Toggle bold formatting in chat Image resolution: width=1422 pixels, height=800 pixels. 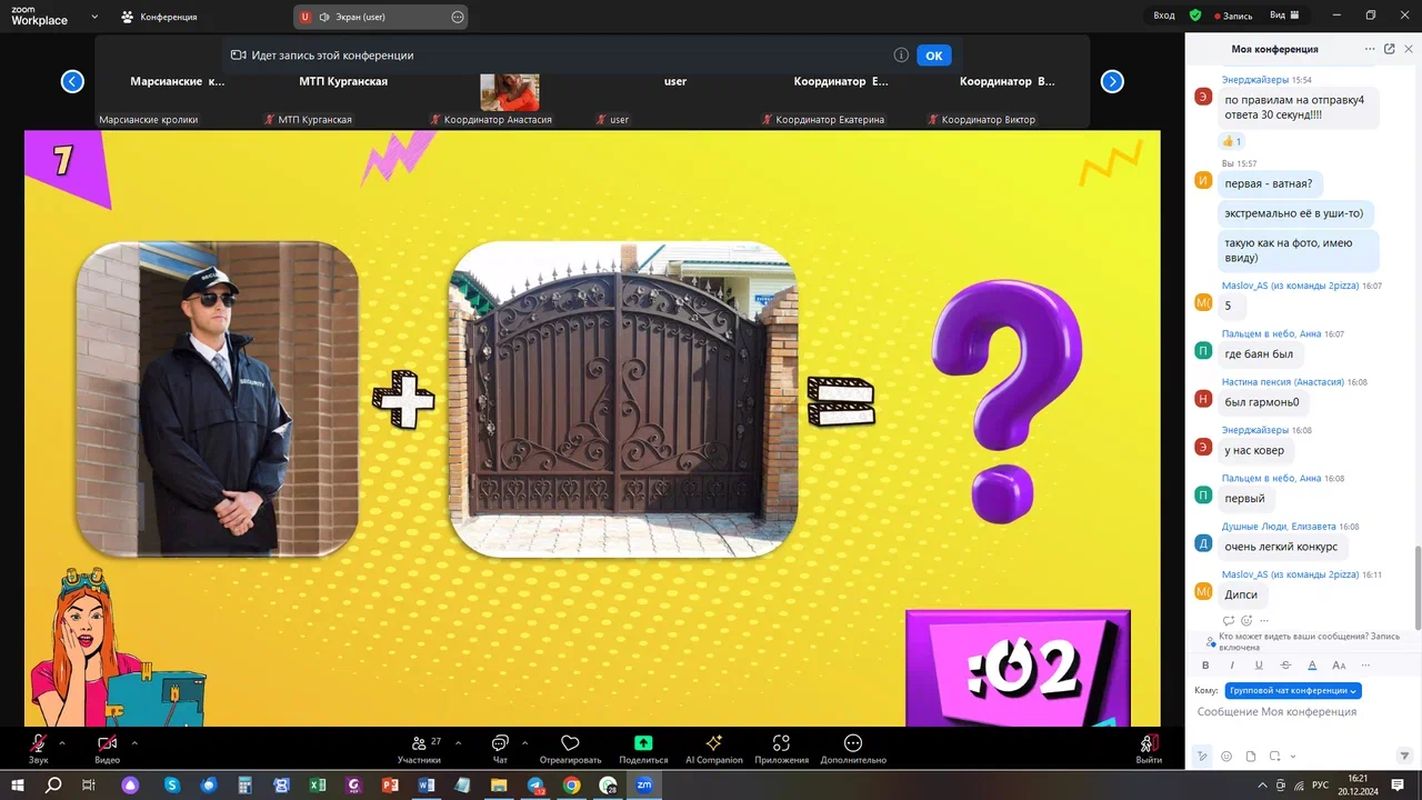(x=1205, y=665)
